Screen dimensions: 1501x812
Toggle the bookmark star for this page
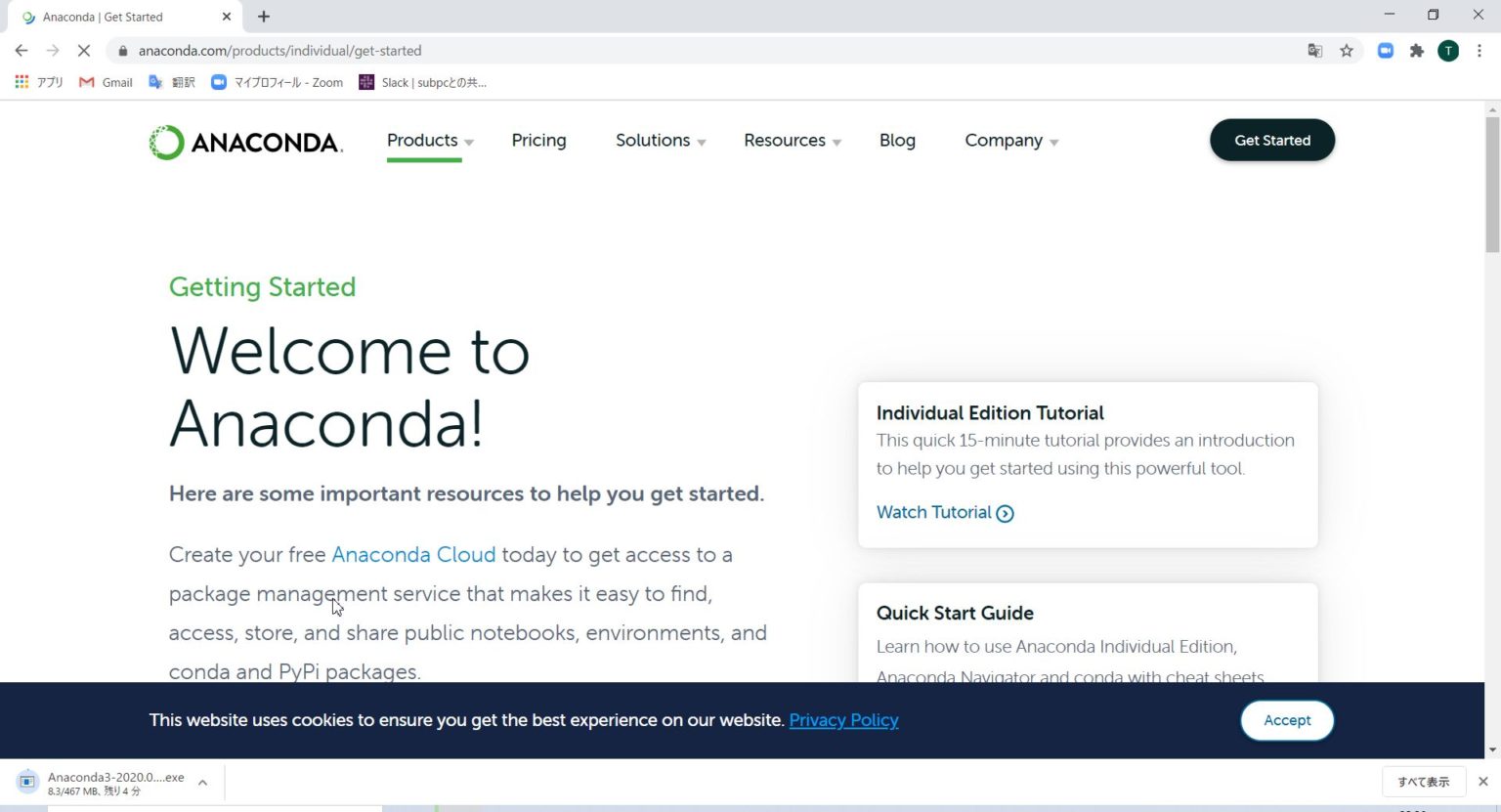(1346, 50)
